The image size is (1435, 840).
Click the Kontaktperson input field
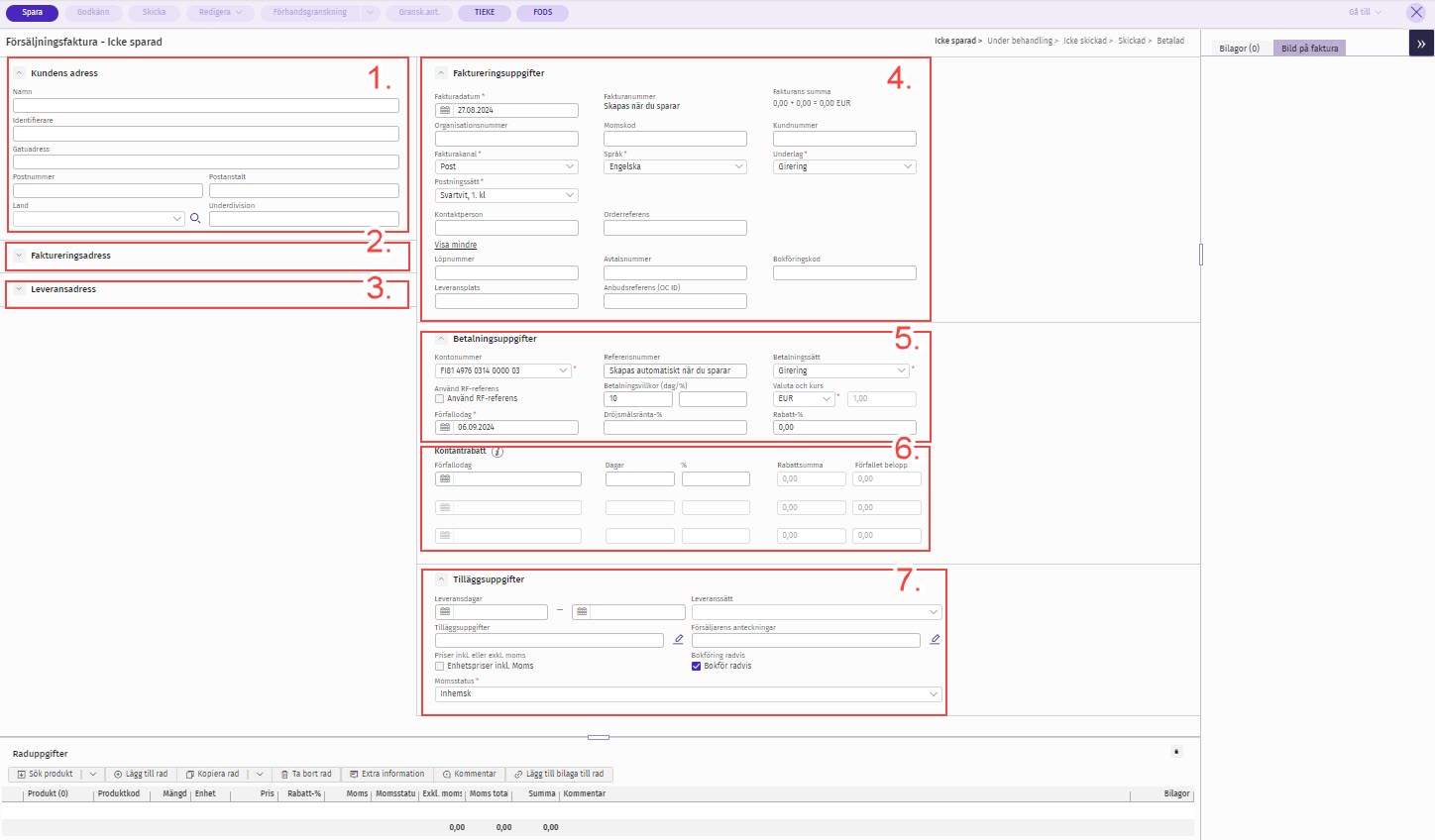[x=506, y=228]
